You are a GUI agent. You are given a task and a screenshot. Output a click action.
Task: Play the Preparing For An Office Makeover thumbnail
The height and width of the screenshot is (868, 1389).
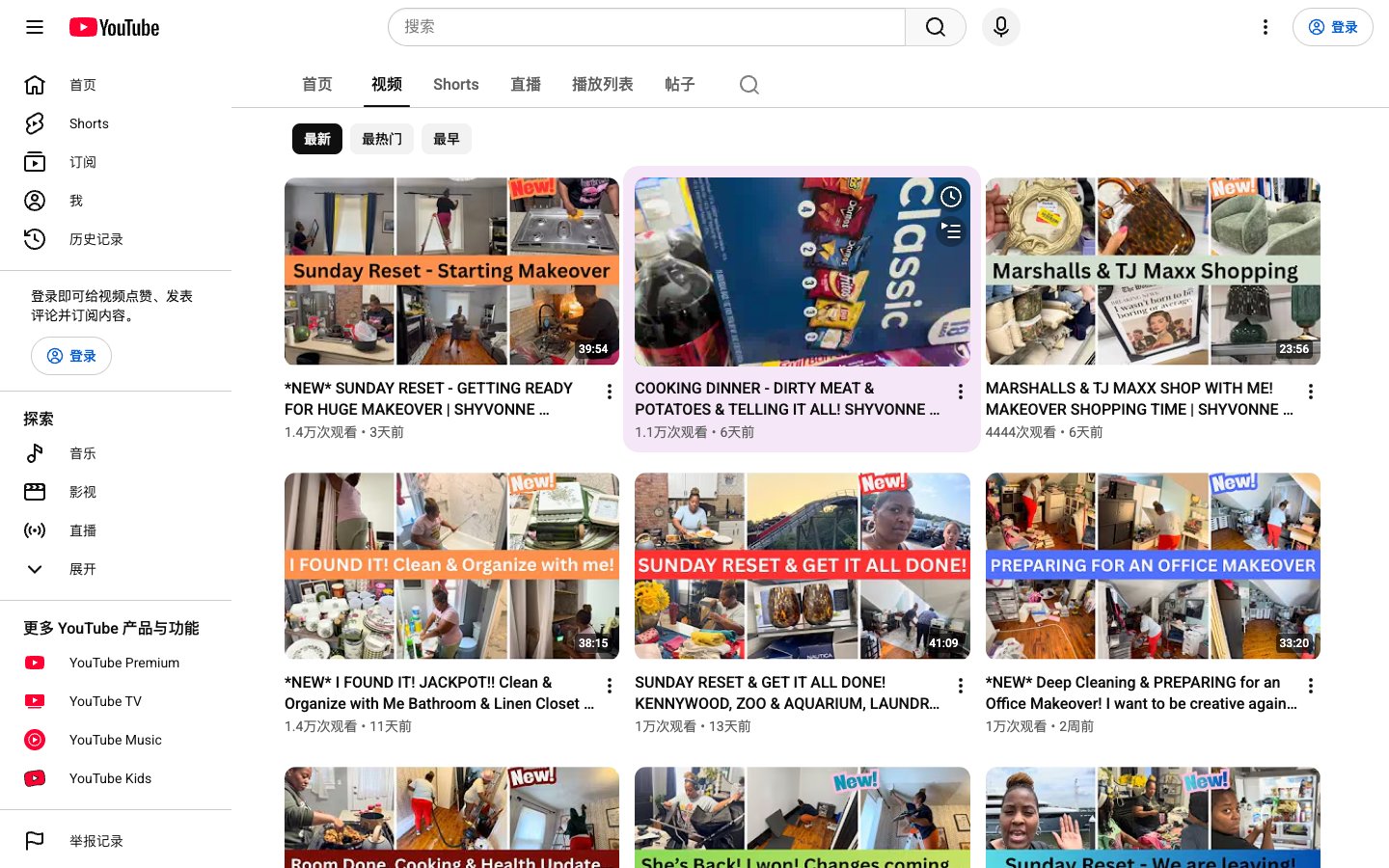[x=1153, y=566]
